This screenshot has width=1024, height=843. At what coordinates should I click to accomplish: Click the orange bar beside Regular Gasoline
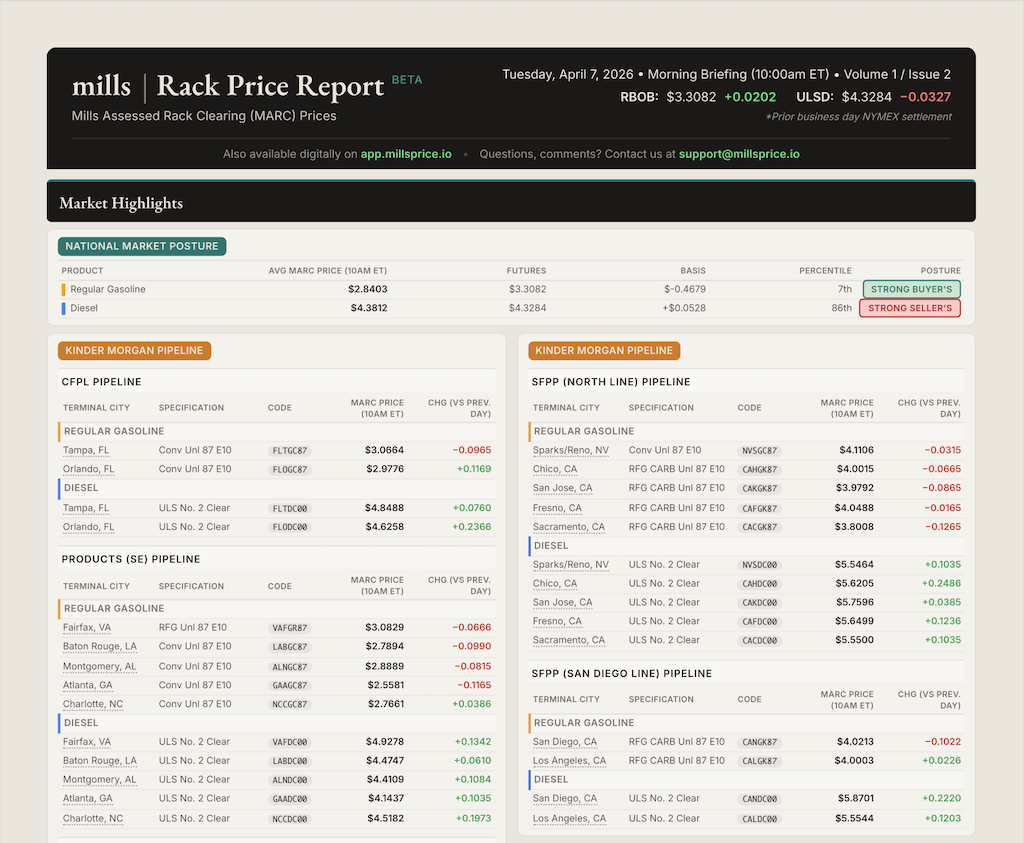coord(61,288)
